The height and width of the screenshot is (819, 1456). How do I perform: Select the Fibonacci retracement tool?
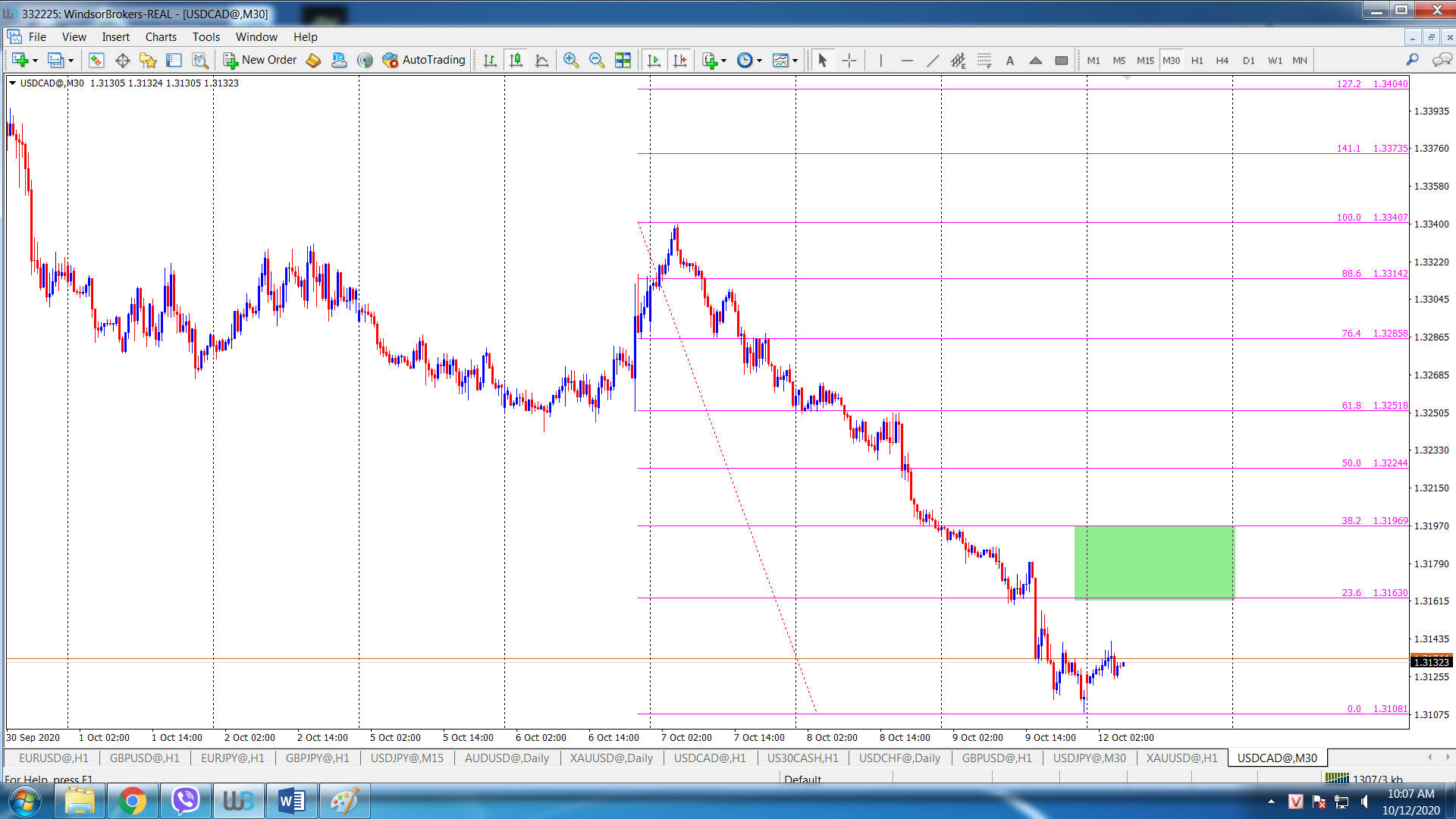pyautogui.click(x=984, y=61)
